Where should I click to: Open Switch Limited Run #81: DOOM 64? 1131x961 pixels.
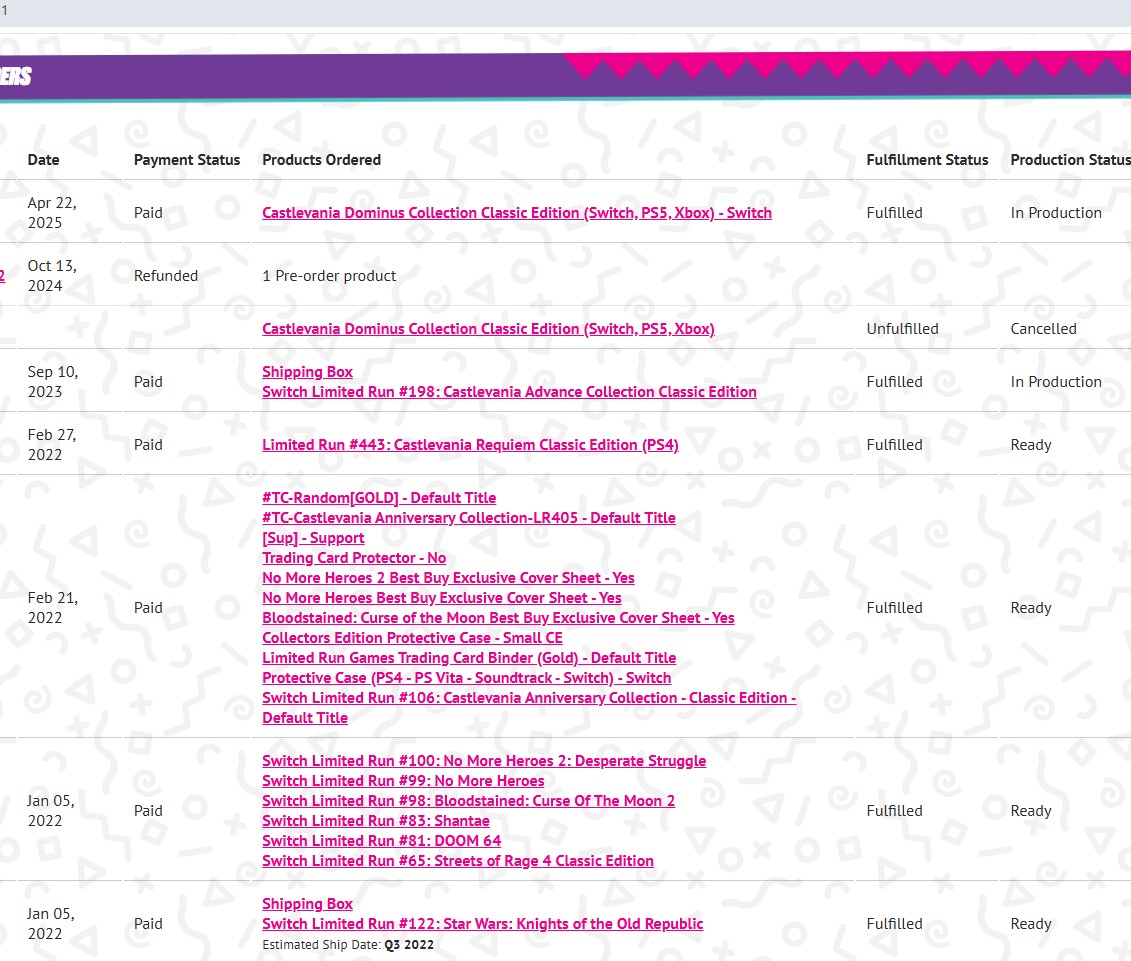point(381,841)
